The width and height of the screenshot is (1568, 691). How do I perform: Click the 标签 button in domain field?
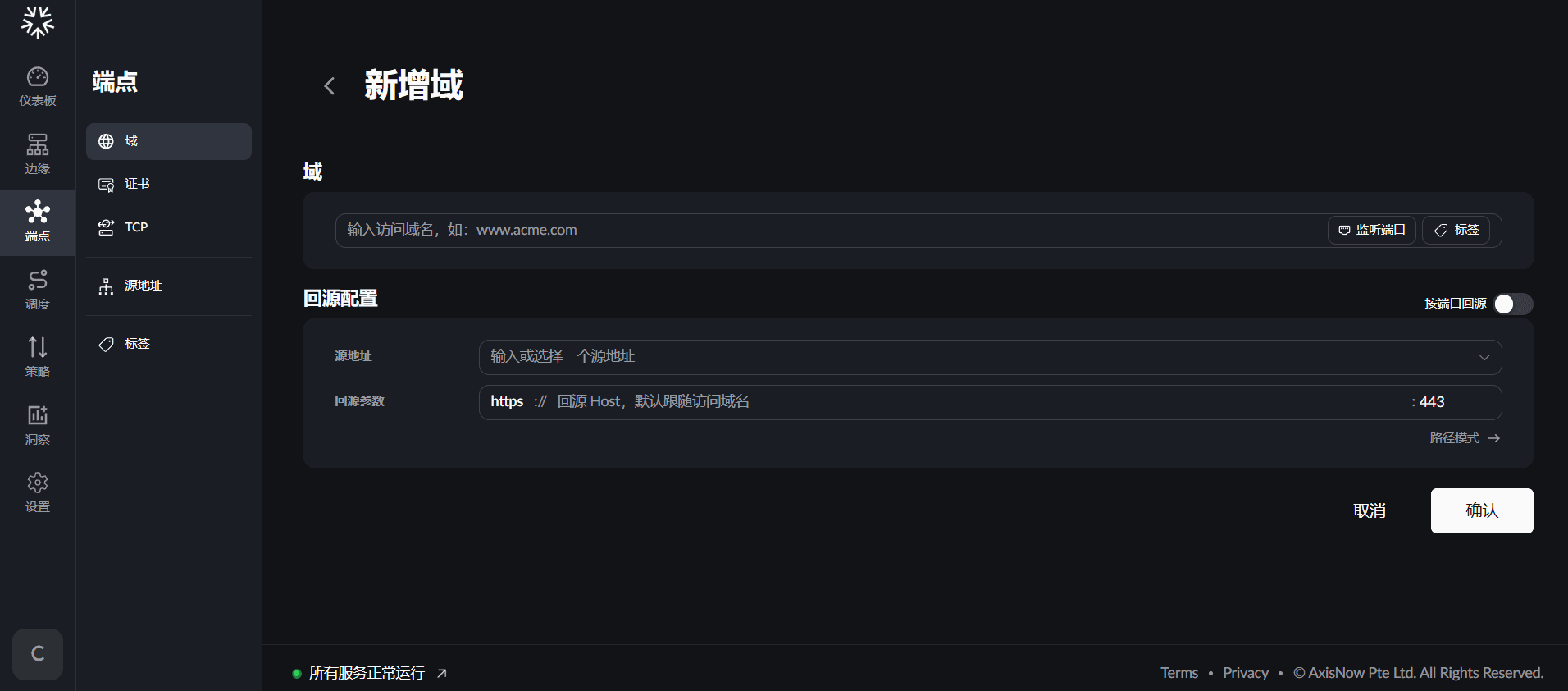click(x=1456, y=230)
